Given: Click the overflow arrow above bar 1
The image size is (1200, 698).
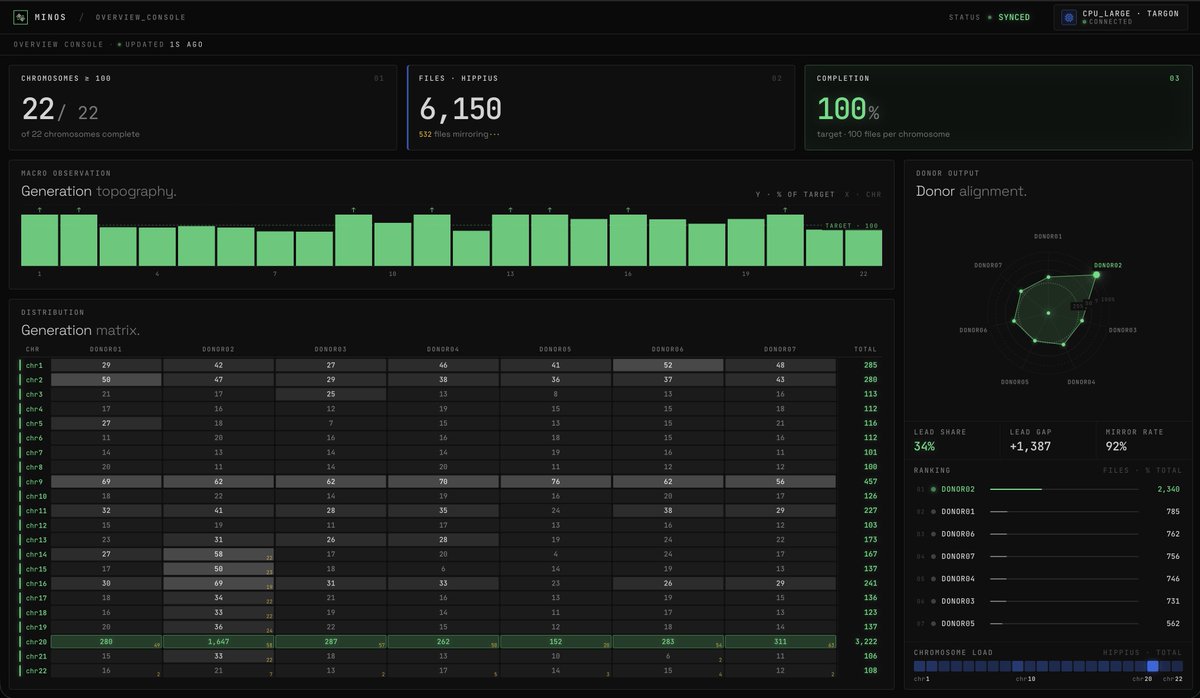Looking at the screenshot, I should [x=40, y=210].
